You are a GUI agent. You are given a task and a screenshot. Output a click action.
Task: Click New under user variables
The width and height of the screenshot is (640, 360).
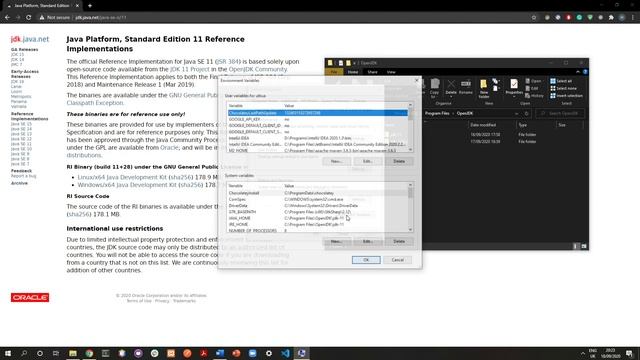coord(336,161)
